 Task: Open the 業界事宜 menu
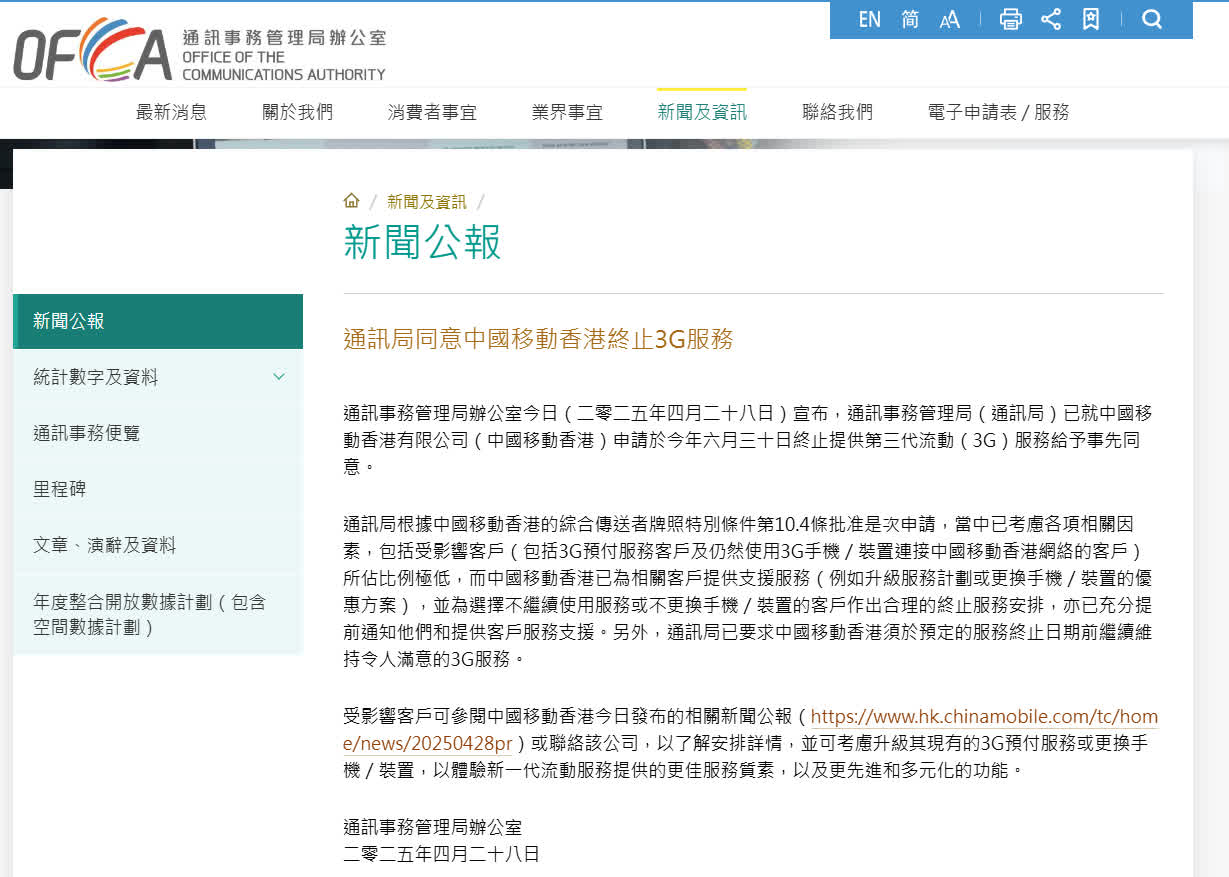567,112
